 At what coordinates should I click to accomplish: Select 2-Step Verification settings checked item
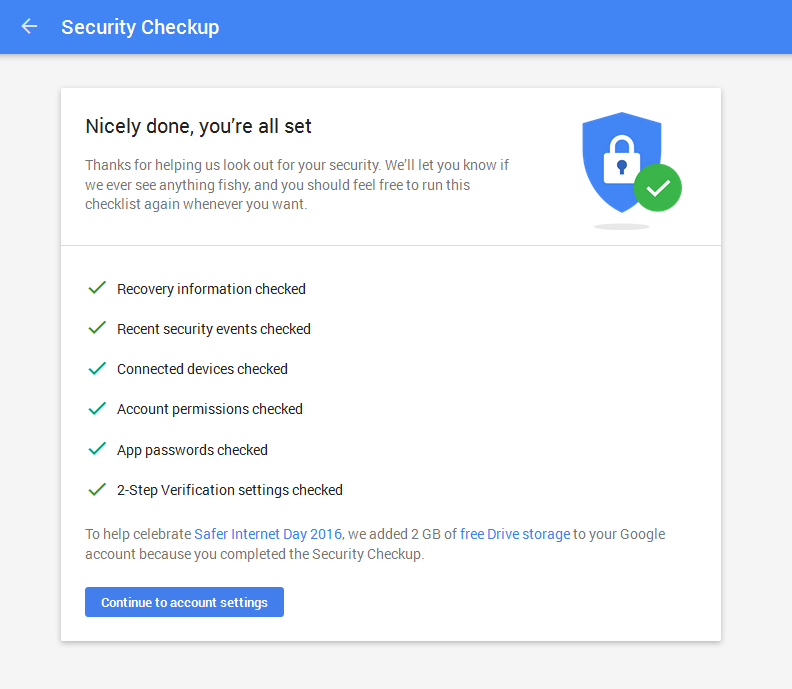(x=229, y=490)
